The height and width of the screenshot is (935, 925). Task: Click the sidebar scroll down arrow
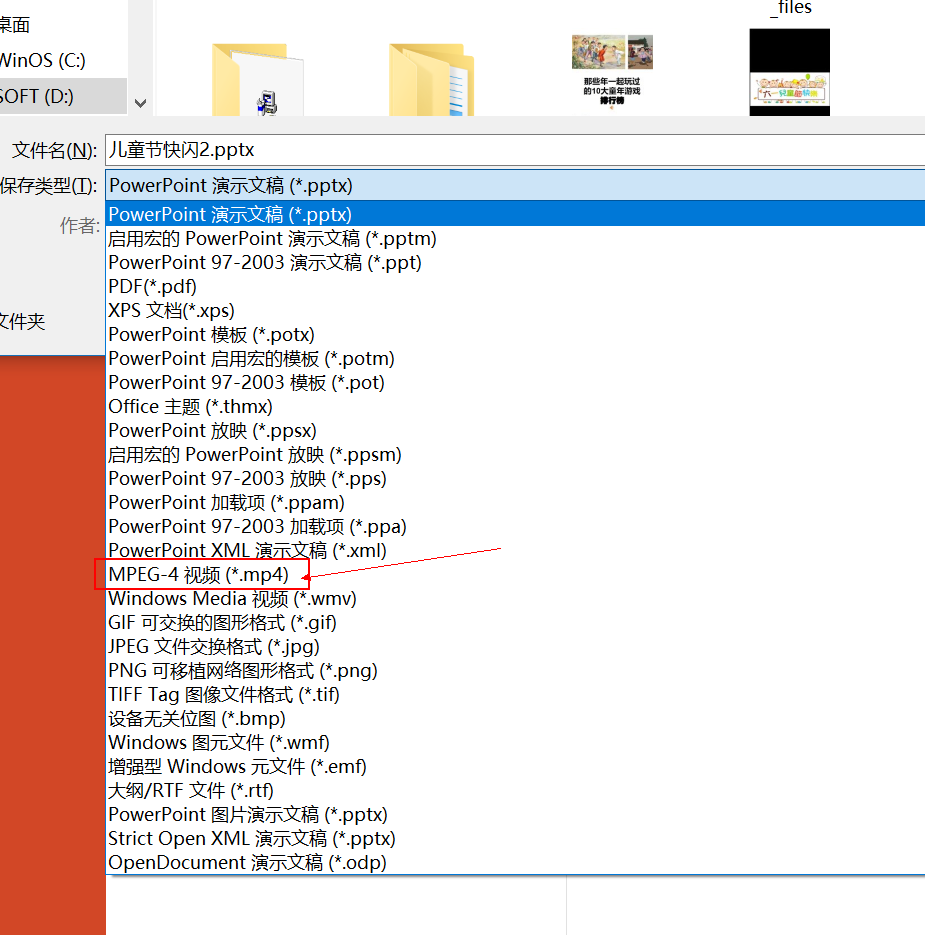point(141,103)
